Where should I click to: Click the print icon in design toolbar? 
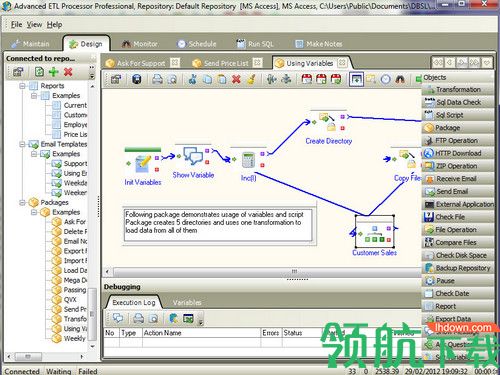(157, 79)
